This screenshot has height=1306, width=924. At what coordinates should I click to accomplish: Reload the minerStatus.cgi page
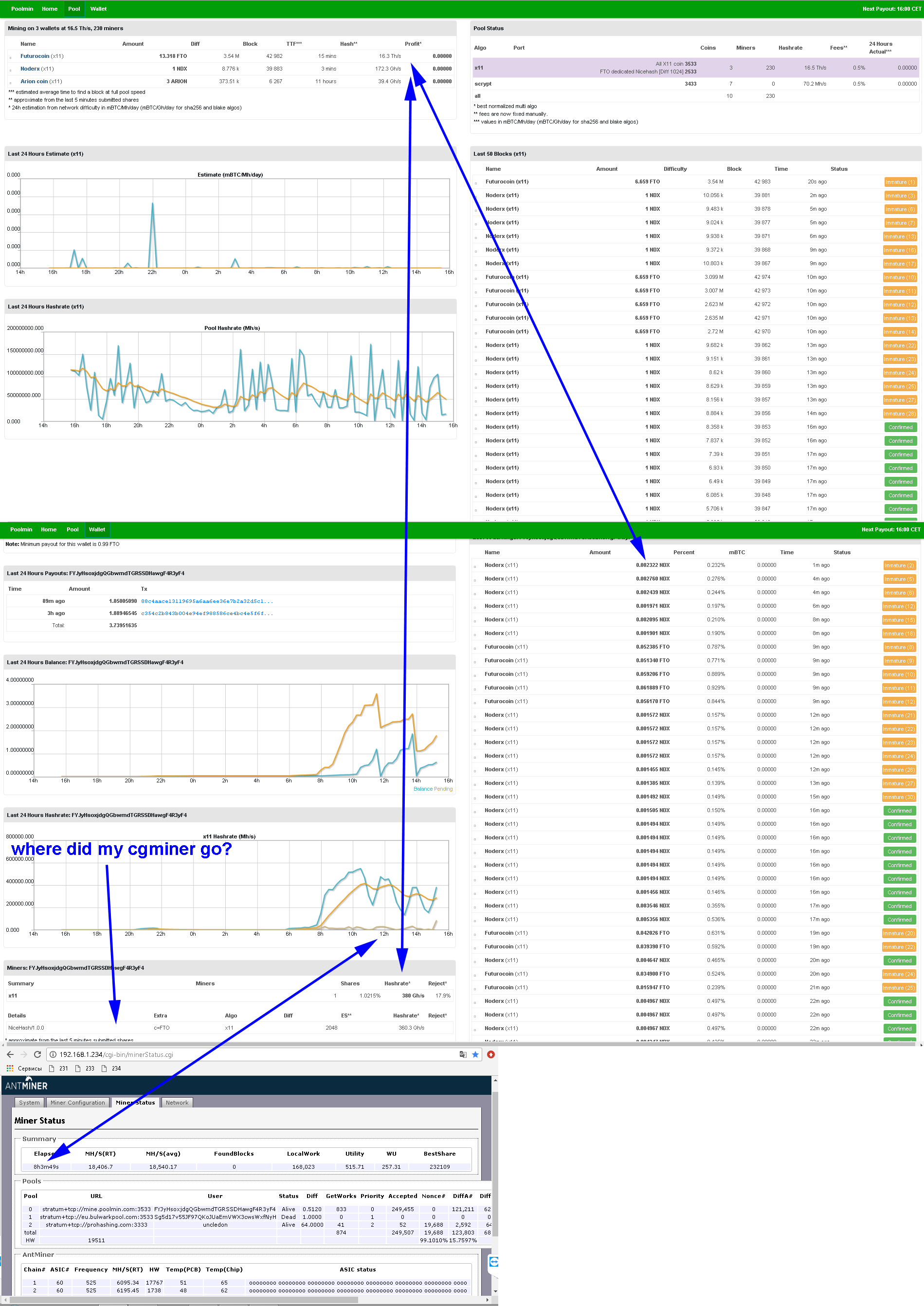tap(37, 1054)
